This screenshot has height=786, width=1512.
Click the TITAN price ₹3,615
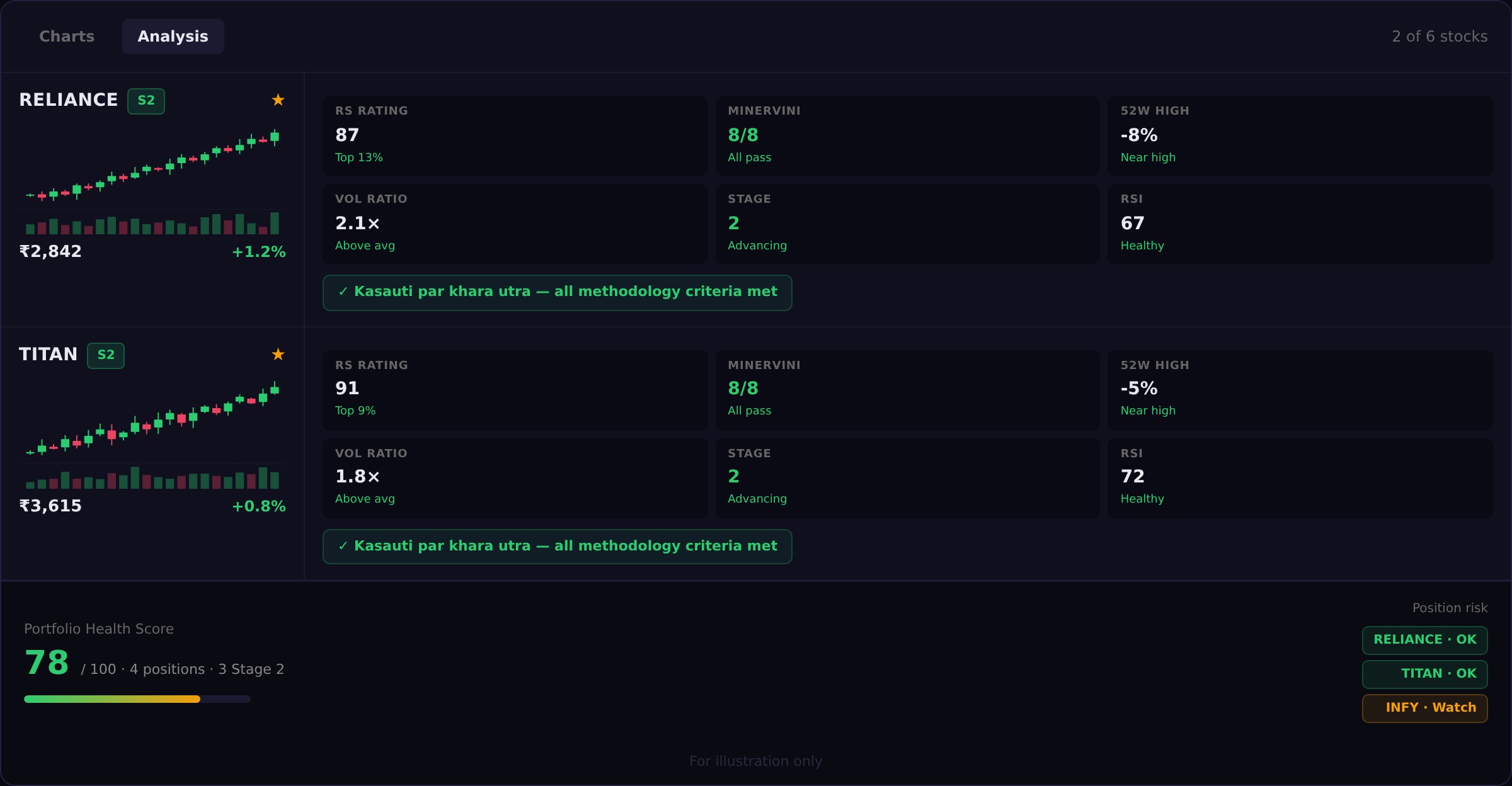(x=50, y=506)
